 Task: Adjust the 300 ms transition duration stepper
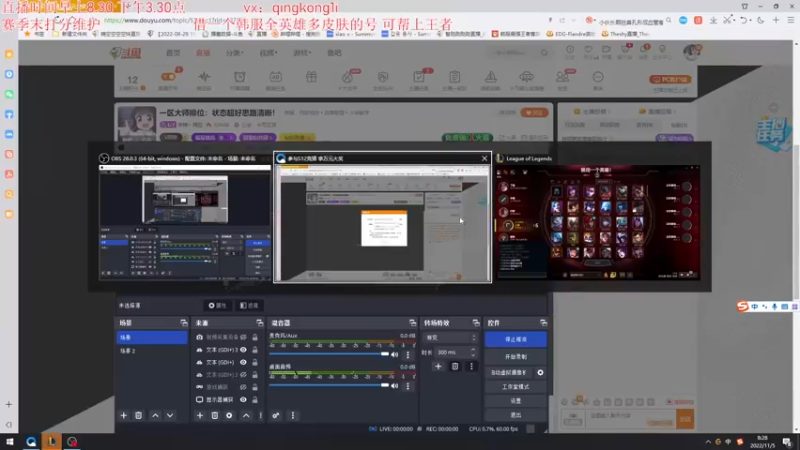473,352
